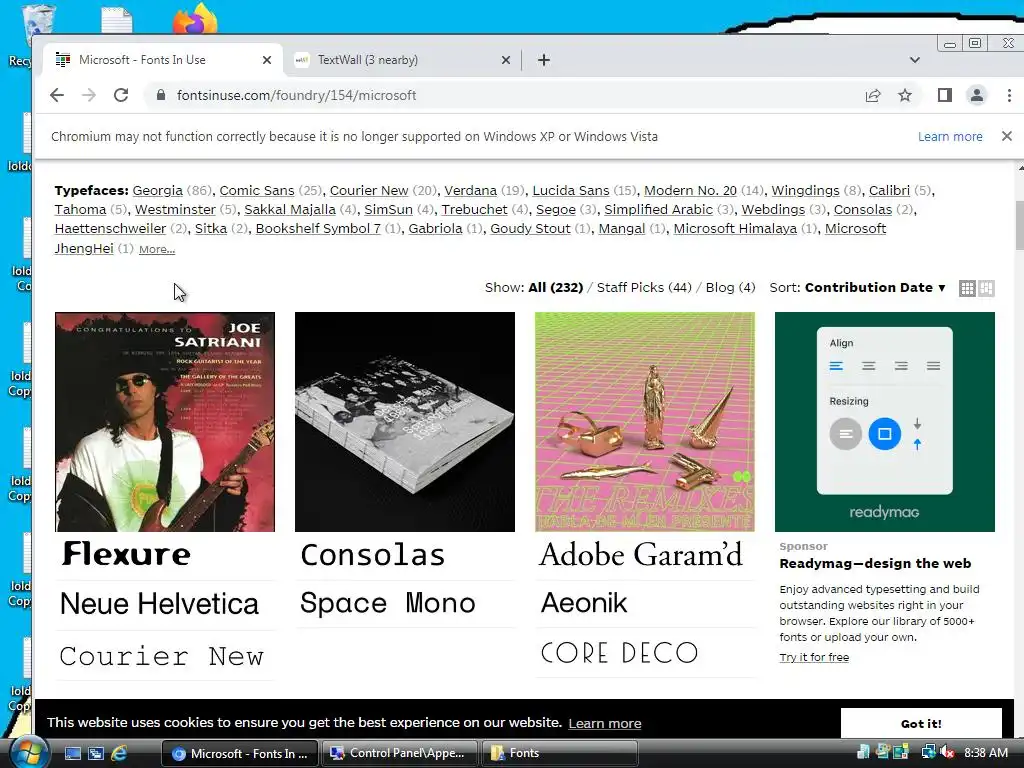Click the share page icon in address bar
Viewport: 1024px width, 768px height.
pos(872,95)
